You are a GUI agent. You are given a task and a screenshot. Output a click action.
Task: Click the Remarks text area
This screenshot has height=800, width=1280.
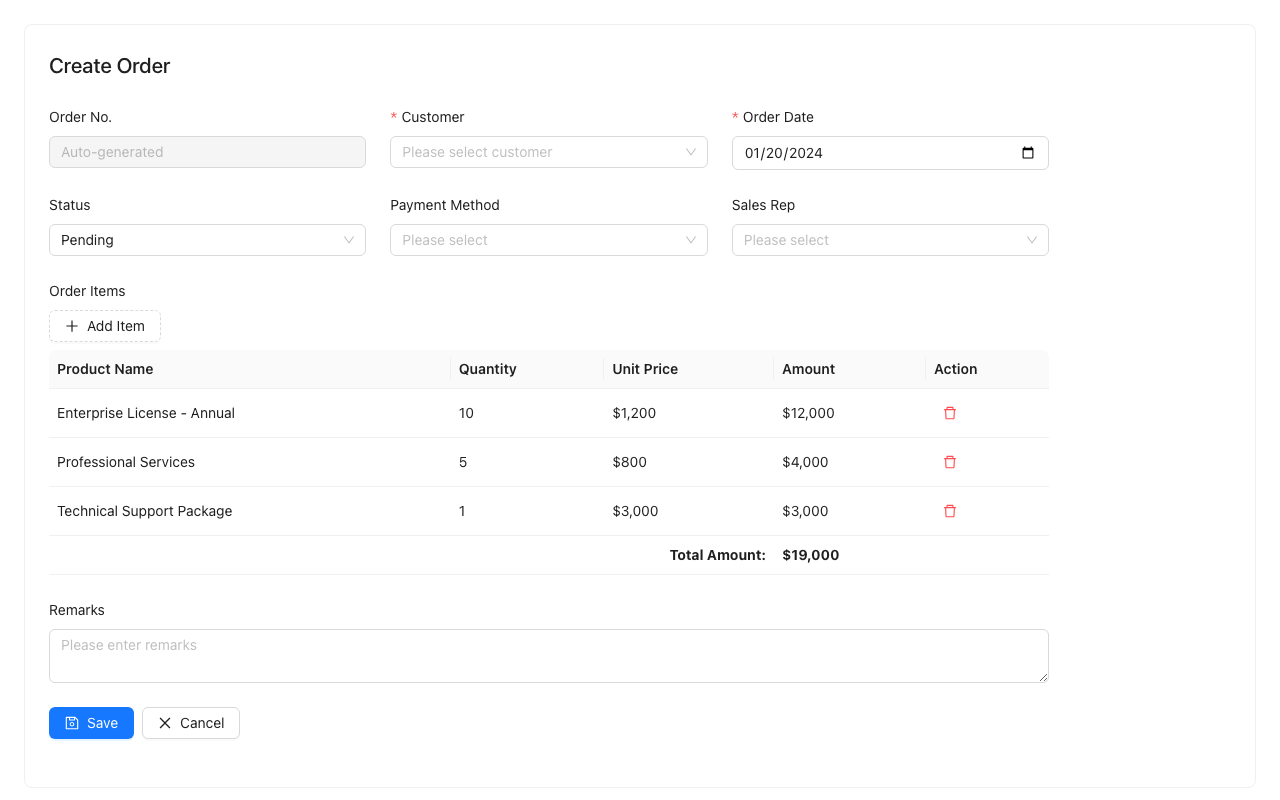point(548,655)
